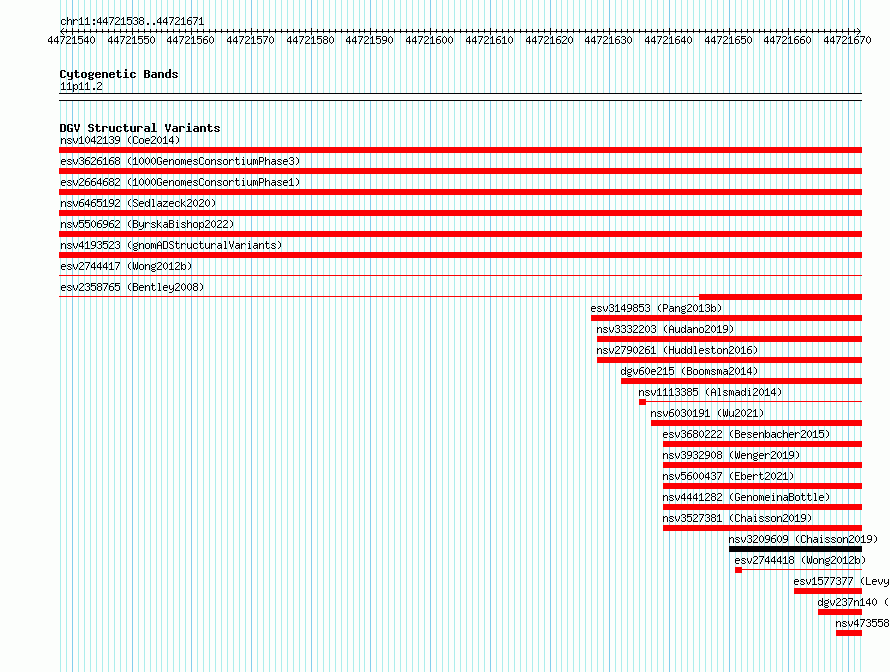This screenshot has width=890, height=672.
Task: Click red bar under esv2664682
Action: [x=460, y=192]
